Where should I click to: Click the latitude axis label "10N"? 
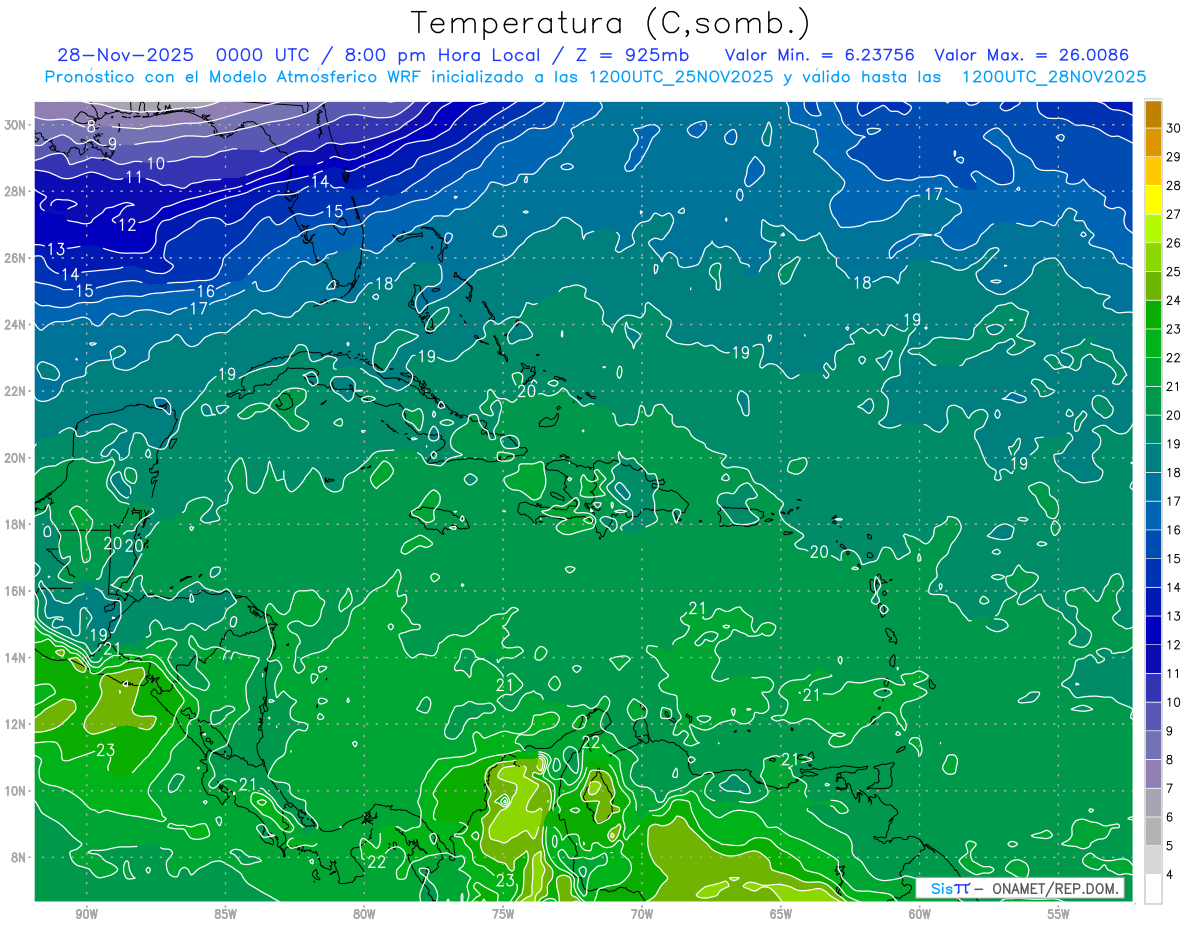(17, 790)
